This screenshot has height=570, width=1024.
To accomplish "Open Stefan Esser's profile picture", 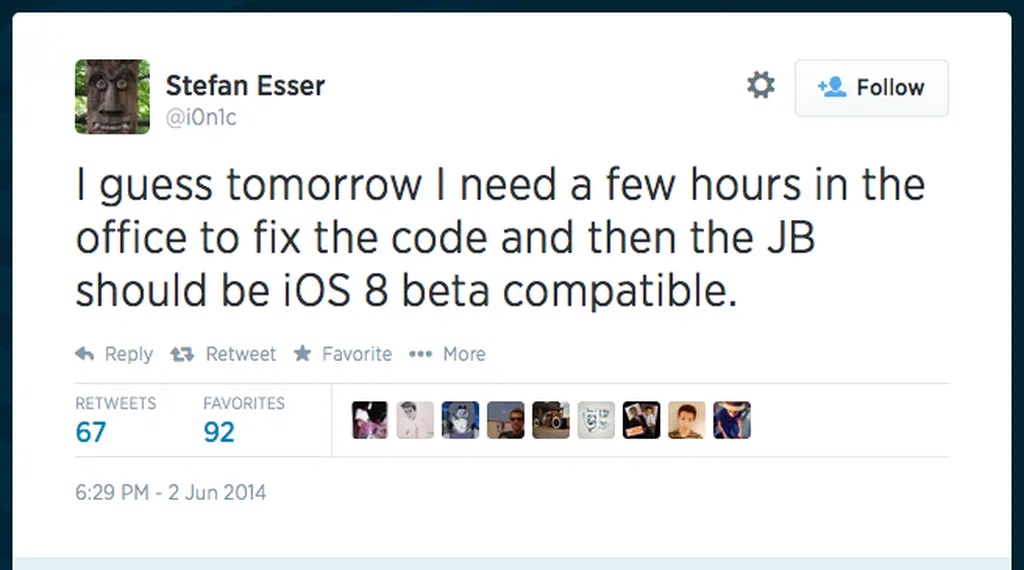I will point(112,97).
